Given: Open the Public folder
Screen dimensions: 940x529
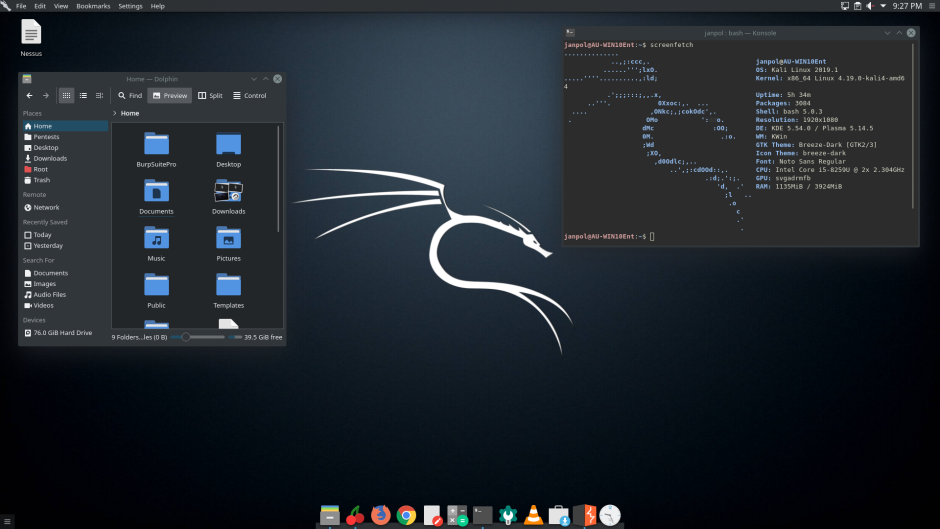Looking at the screenshot, I should tap(156, 291).
